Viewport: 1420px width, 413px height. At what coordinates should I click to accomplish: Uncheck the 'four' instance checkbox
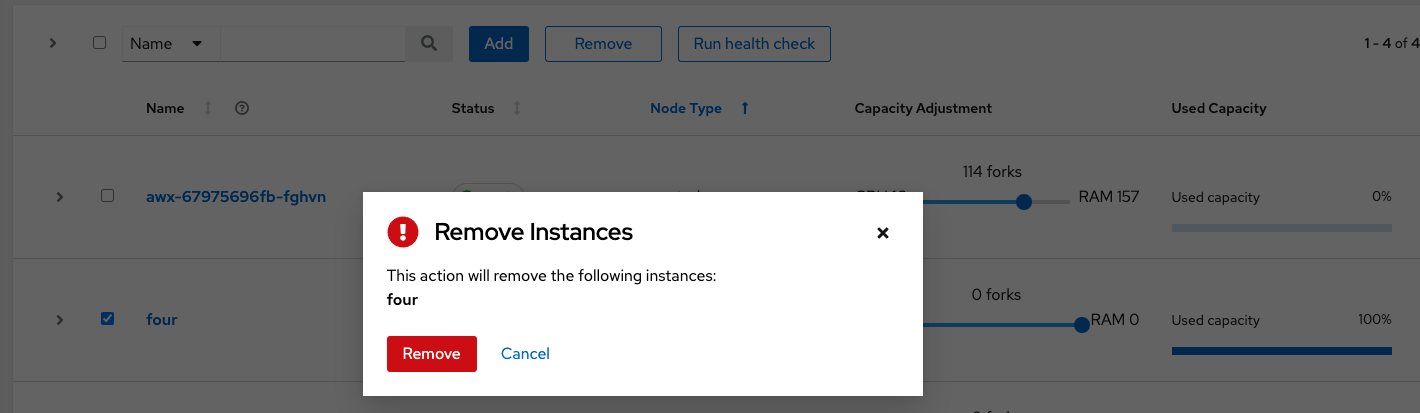(108, 319)
